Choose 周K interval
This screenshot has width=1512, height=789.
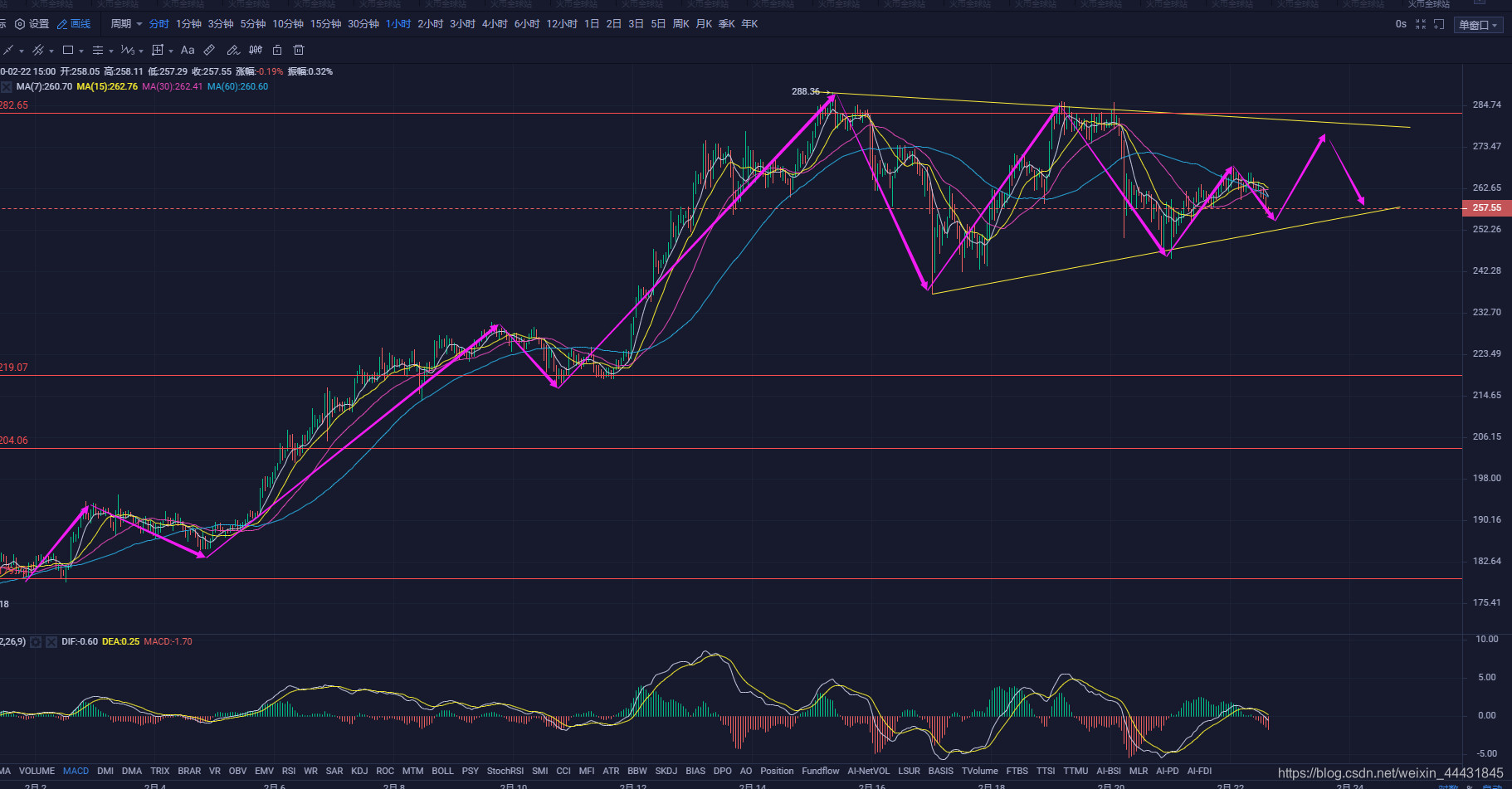(681, 24)
